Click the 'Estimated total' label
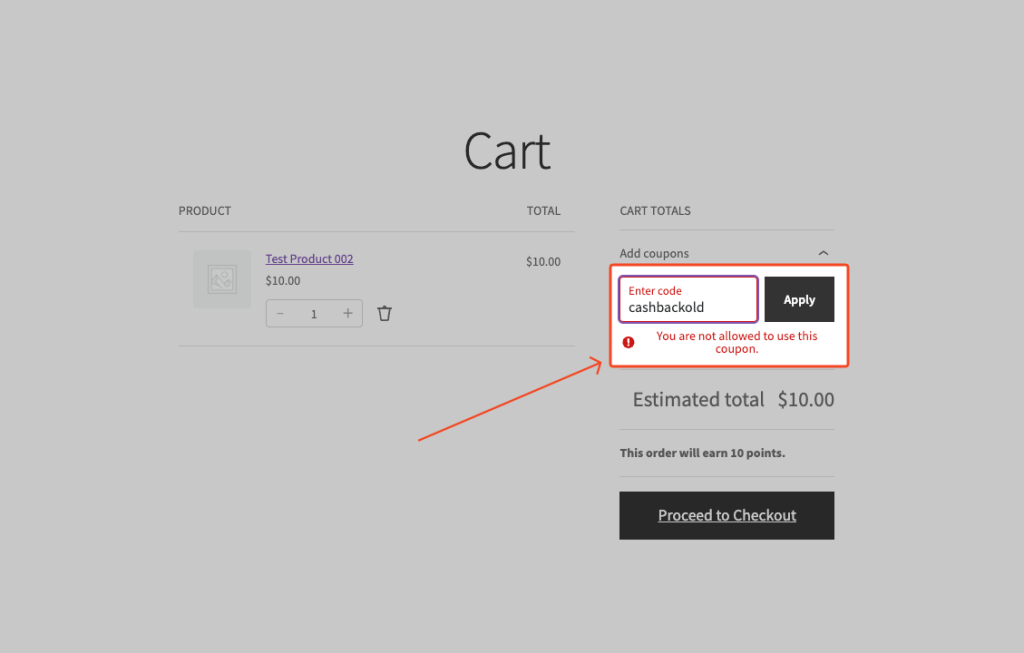 [698, 400]
